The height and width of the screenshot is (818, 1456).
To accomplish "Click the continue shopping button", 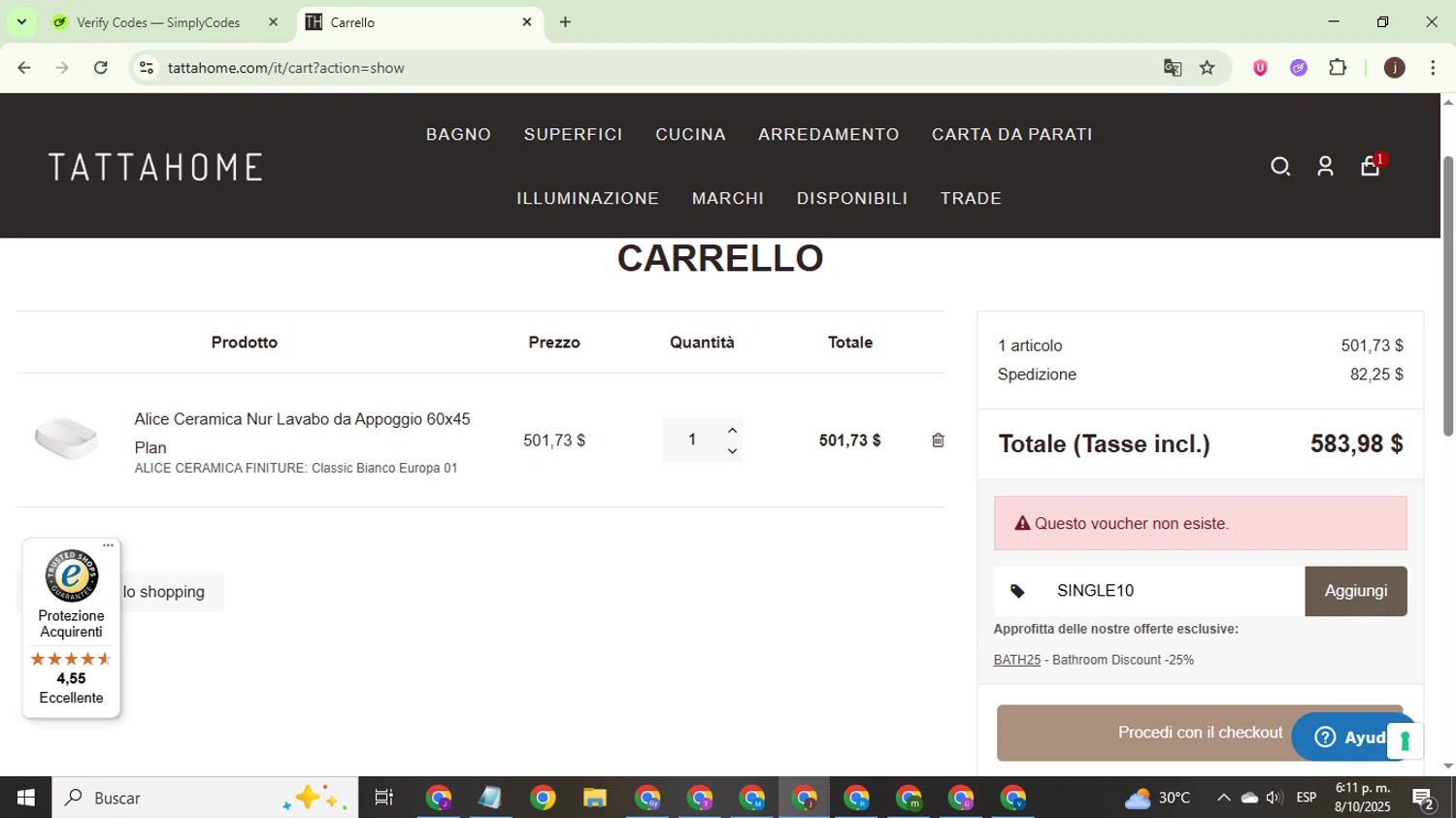I will (x=163, y=592).
